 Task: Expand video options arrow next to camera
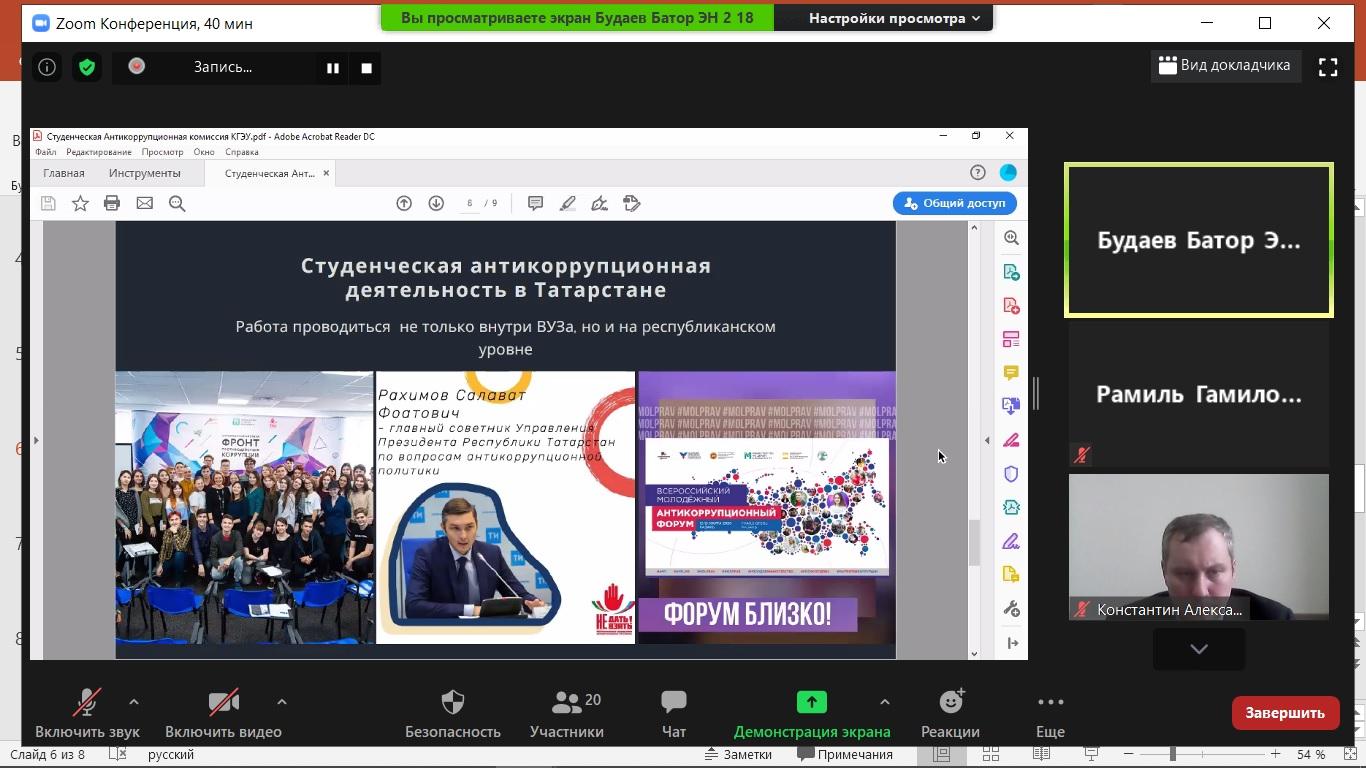282,702
